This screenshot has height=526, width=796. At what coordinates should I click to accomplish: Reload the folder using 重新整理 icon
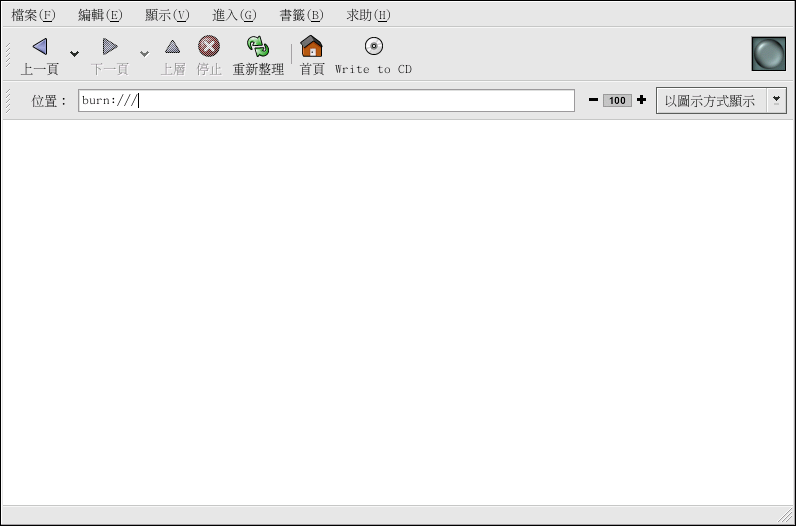pyautogui.click(x=258, y=47)
